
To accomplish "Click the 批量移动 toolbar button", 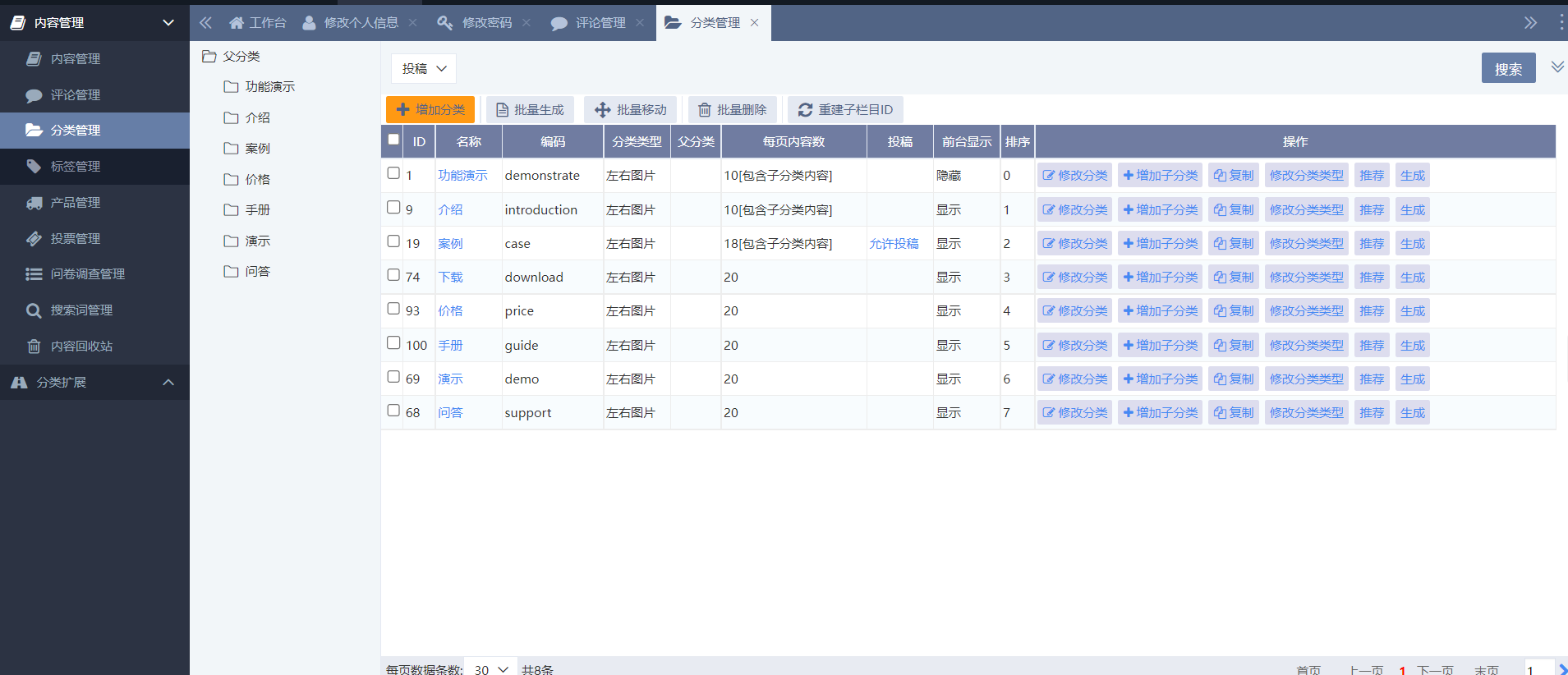I will [x=631, y=110].
